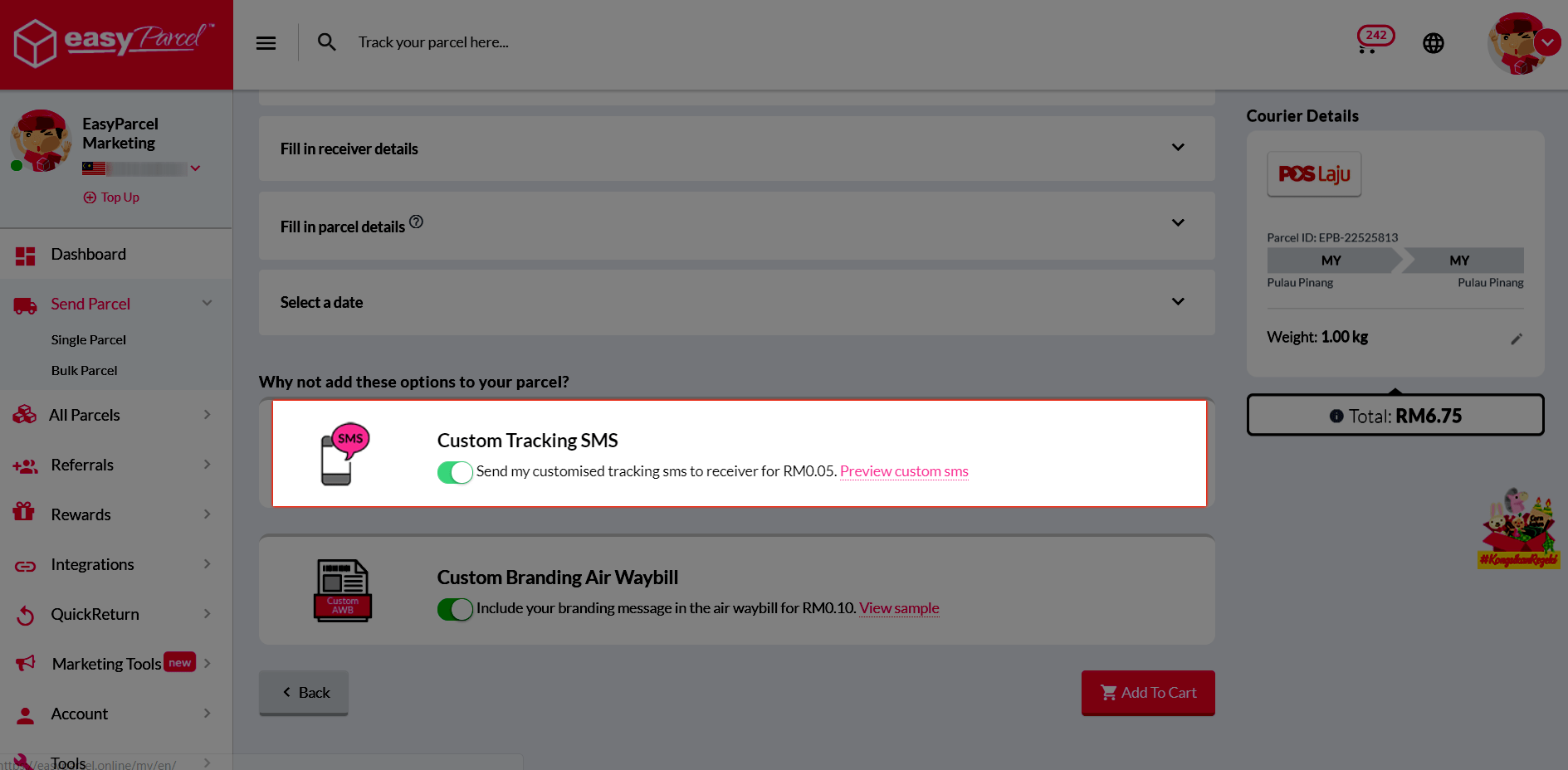Image resolution: width=1568 pixels, height=770 pixels.
Task: Open the shopping cart with 242 items
Action: (1368, 43)
